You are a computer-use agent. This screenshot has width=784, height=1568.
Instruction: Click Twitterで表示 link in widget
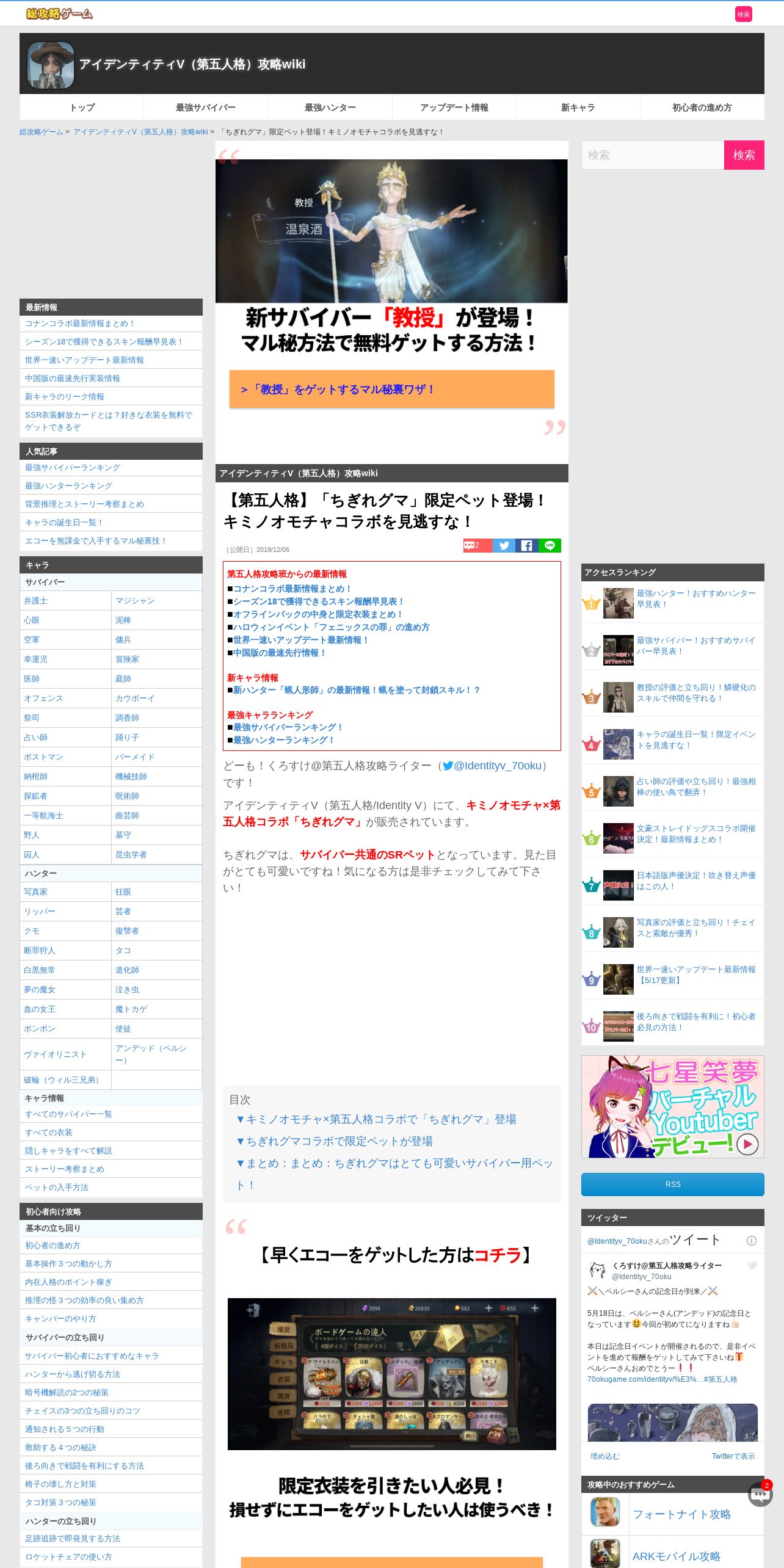(733, 1456)
